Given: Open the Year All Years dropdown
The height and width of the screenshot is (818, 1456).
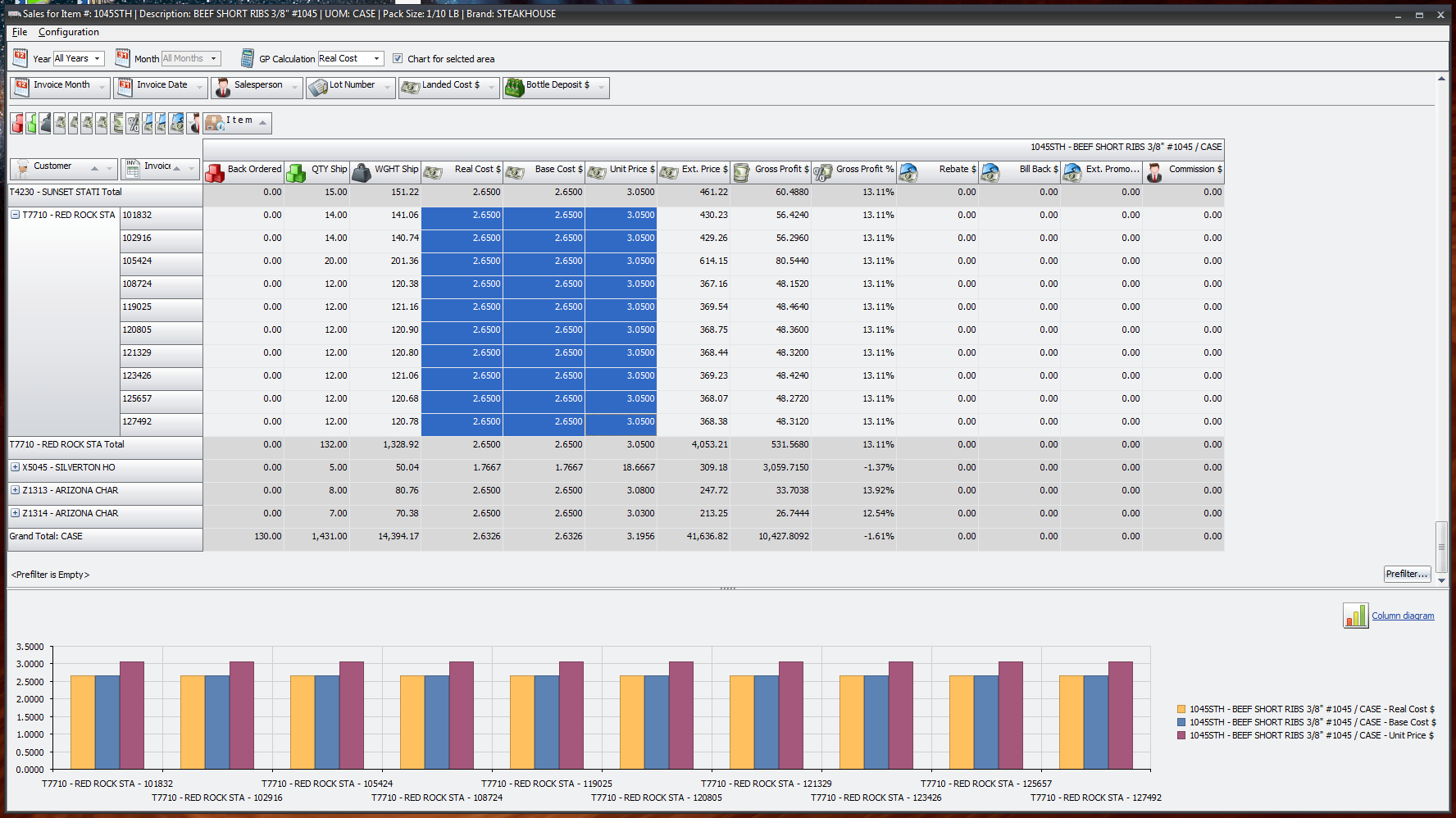Looking at the screenshot, I should click(x=98, y=58).
